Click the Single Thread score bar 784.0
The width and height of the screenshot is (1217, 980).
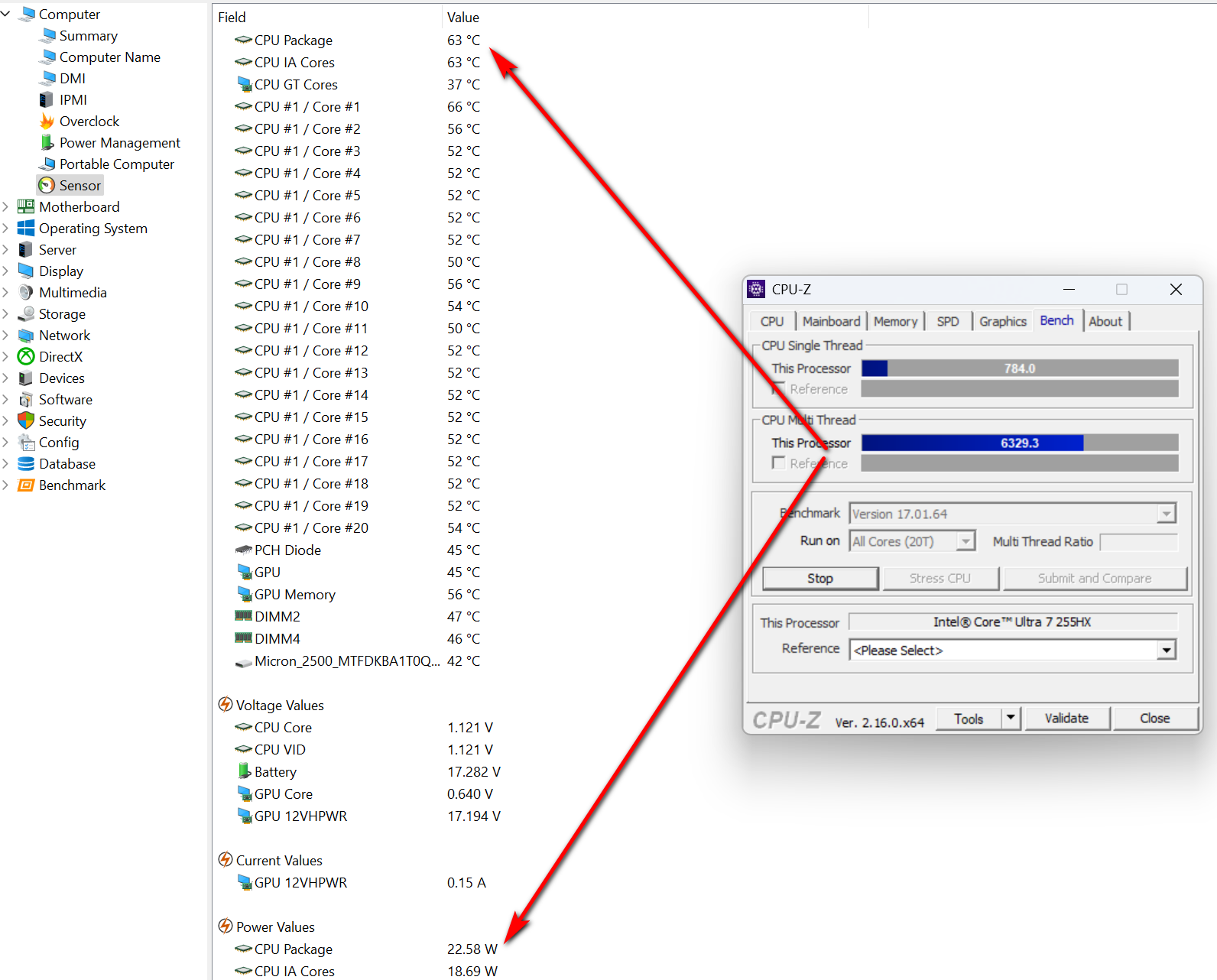[x=1020, y=368]
